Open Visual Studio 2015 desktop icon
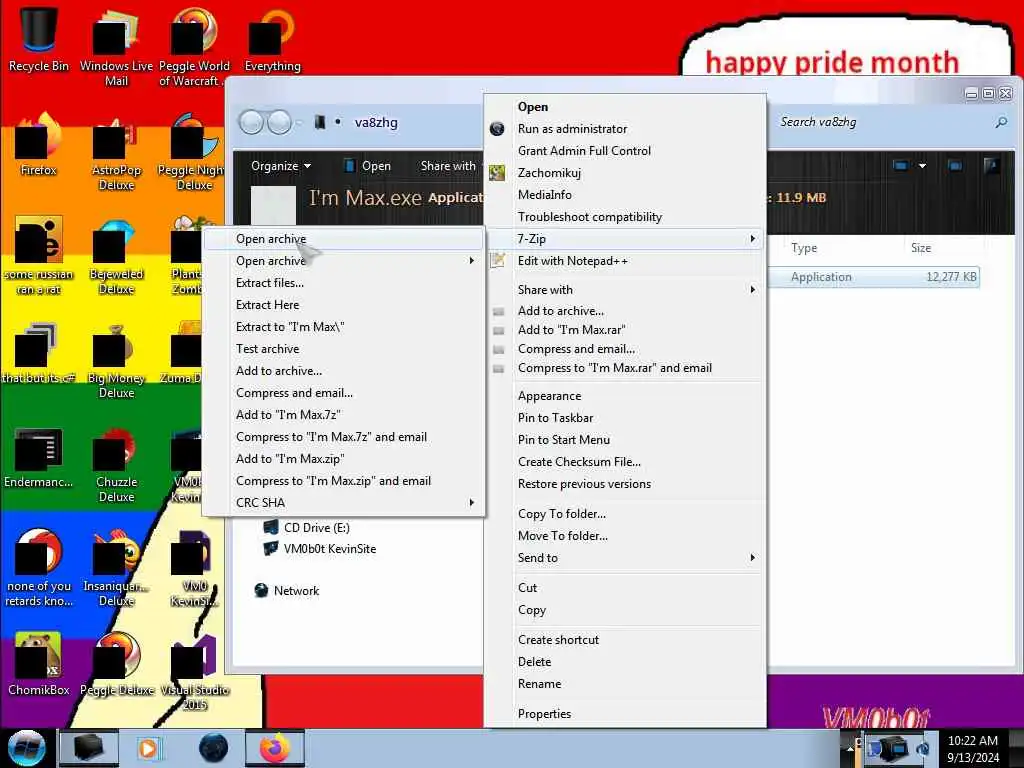1024x768 pixels. coord(195,674)
